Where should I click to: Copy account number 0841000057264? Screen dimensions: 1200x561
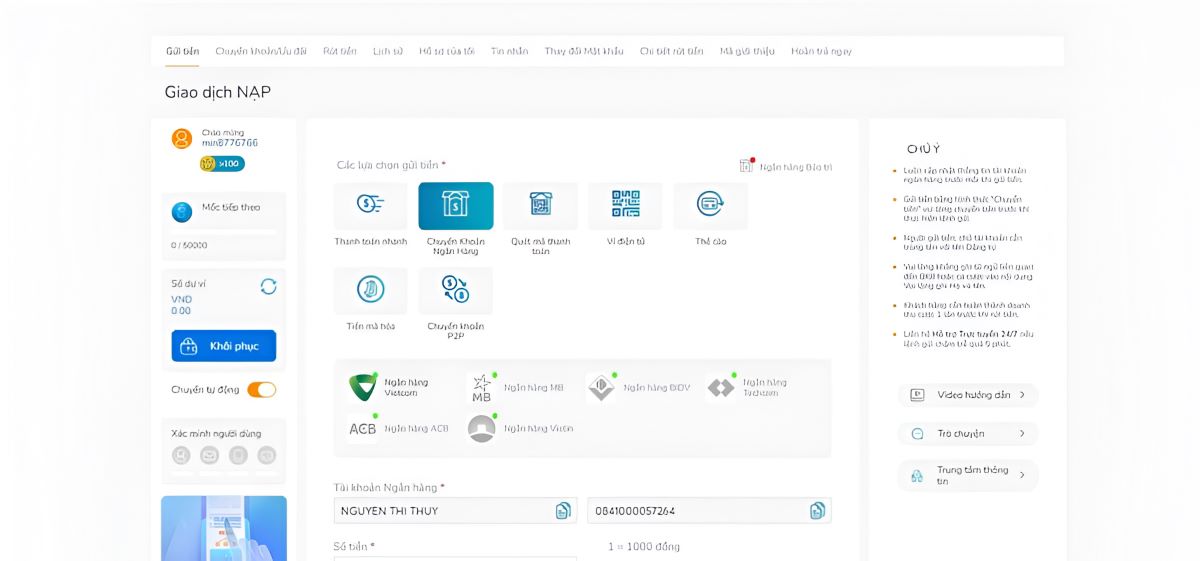pyautogui.click(x=817, y=511)
